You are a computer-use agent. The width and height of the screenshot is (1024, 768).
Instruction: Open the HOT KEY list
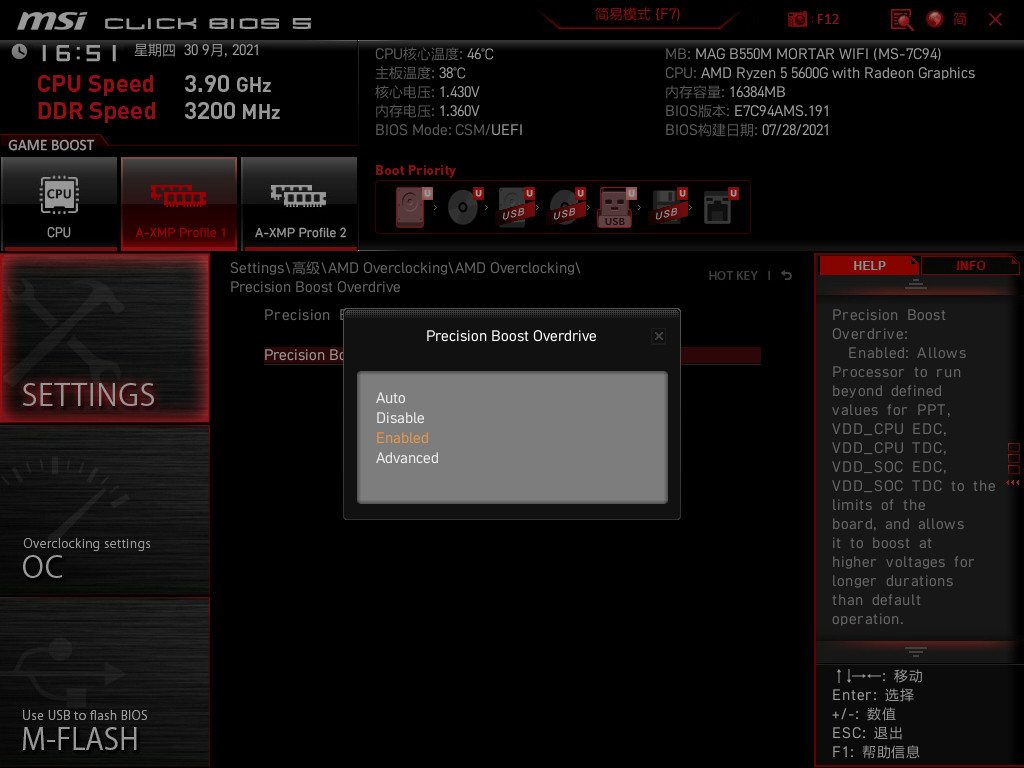733,276
